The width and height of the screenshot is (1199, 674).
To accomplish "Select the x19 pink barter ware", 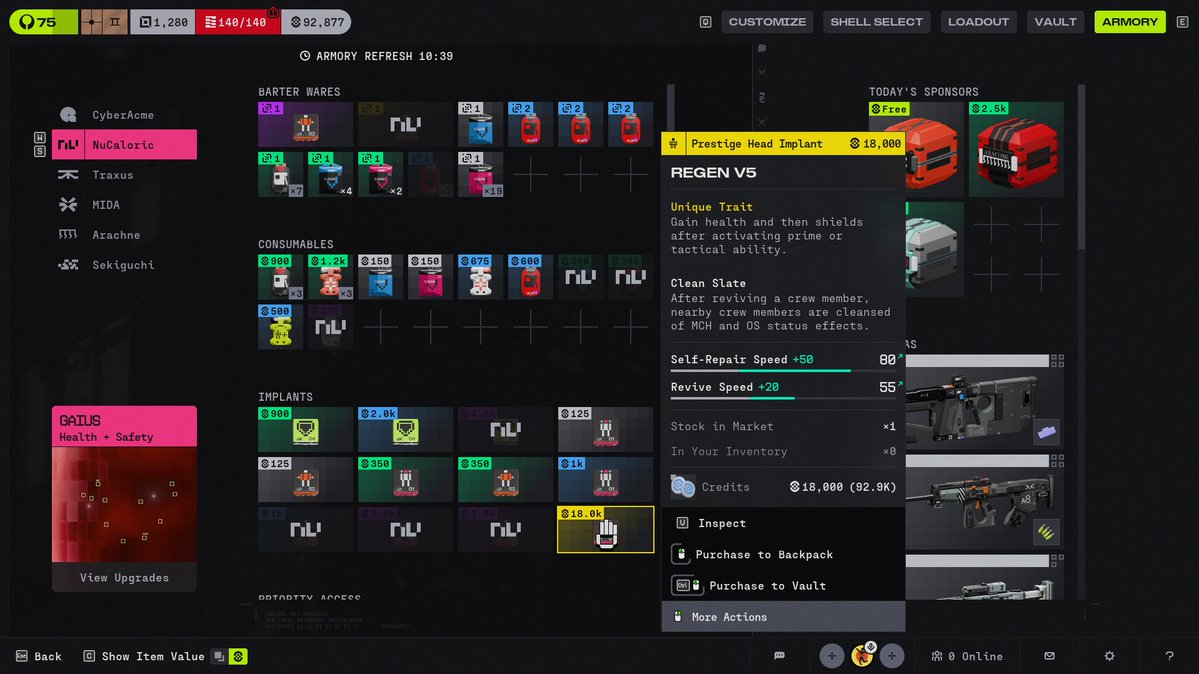I will (x=480, y=174).
